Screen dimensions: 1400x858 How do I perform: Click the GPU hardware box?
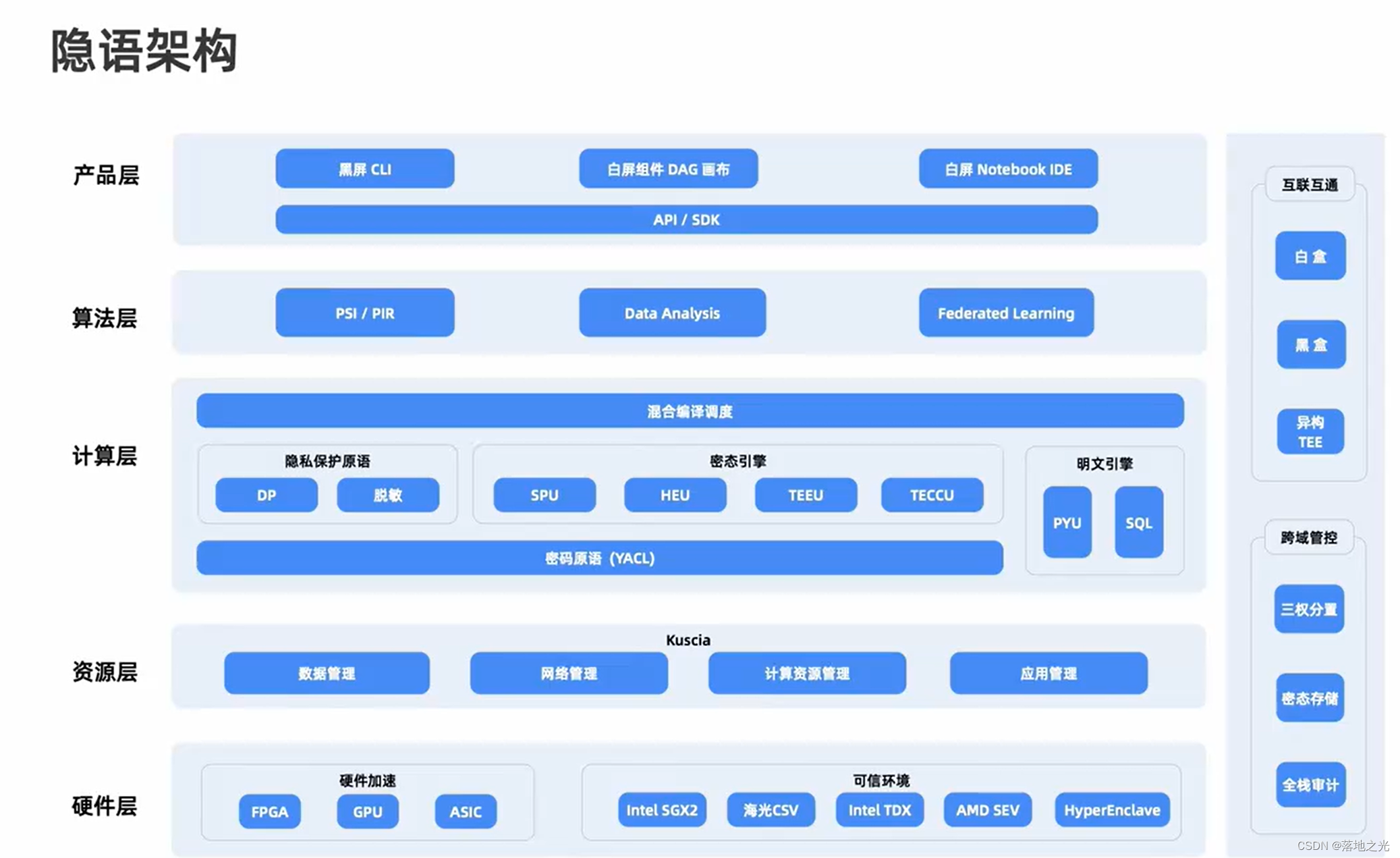(368, 811)
